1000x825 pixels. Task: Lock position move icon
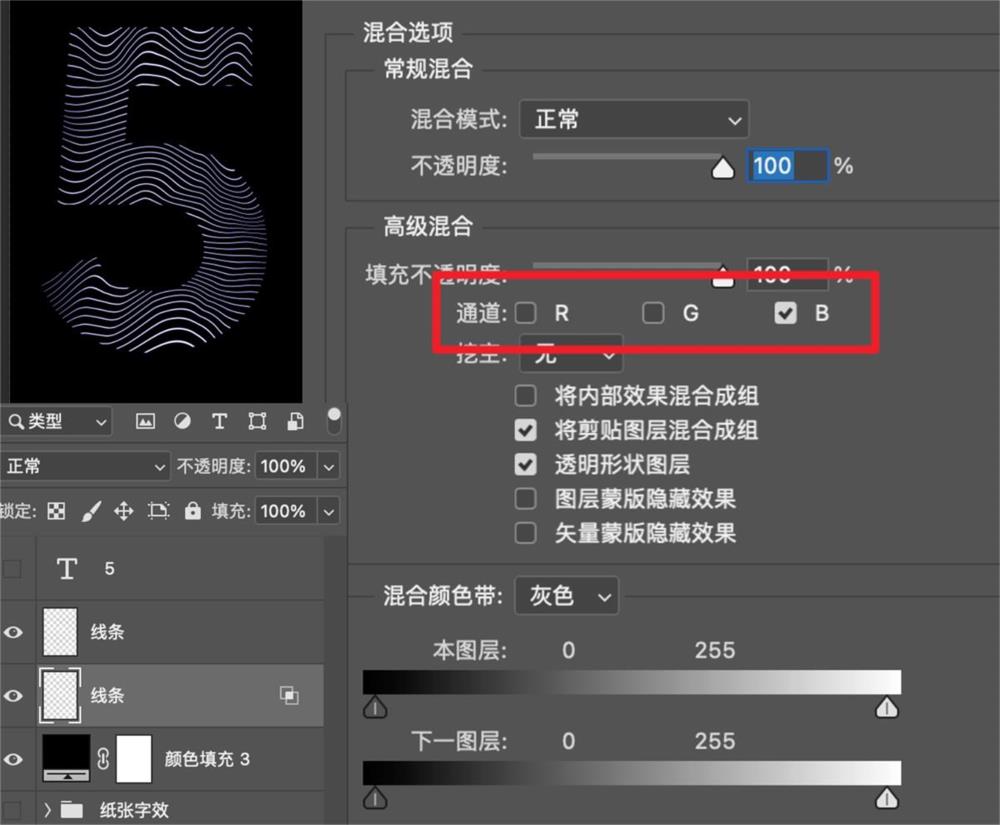pos(124,511)
